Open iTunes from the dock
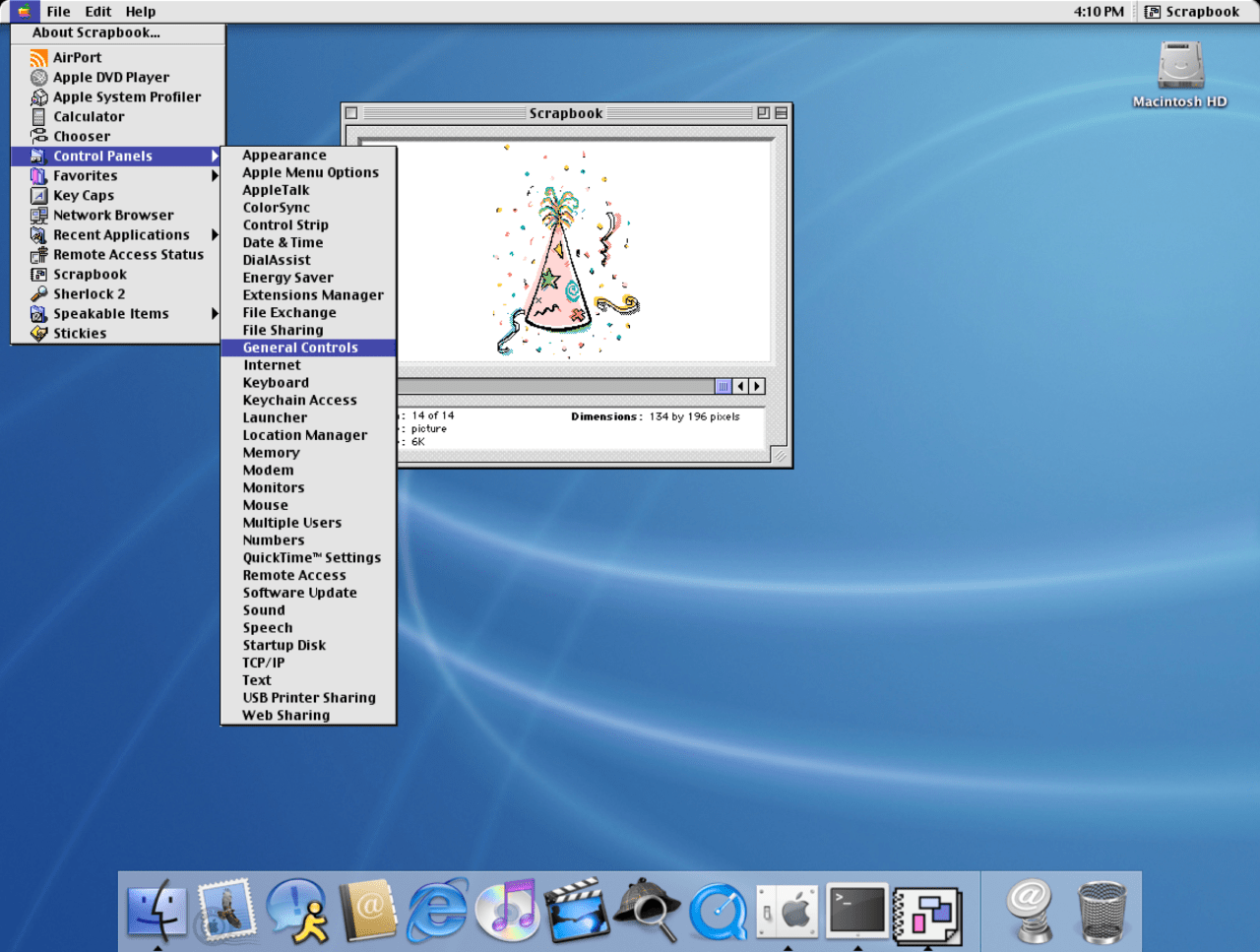This screenshot has width=1260, height=952. pos(507,911)
